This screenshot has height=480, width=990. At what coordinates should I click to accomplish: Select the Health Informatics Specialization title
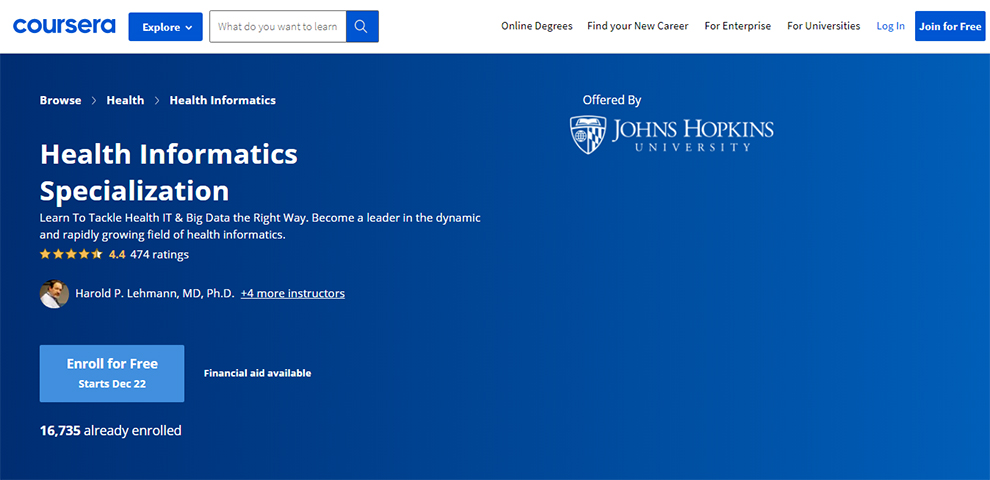pos(169,172)
